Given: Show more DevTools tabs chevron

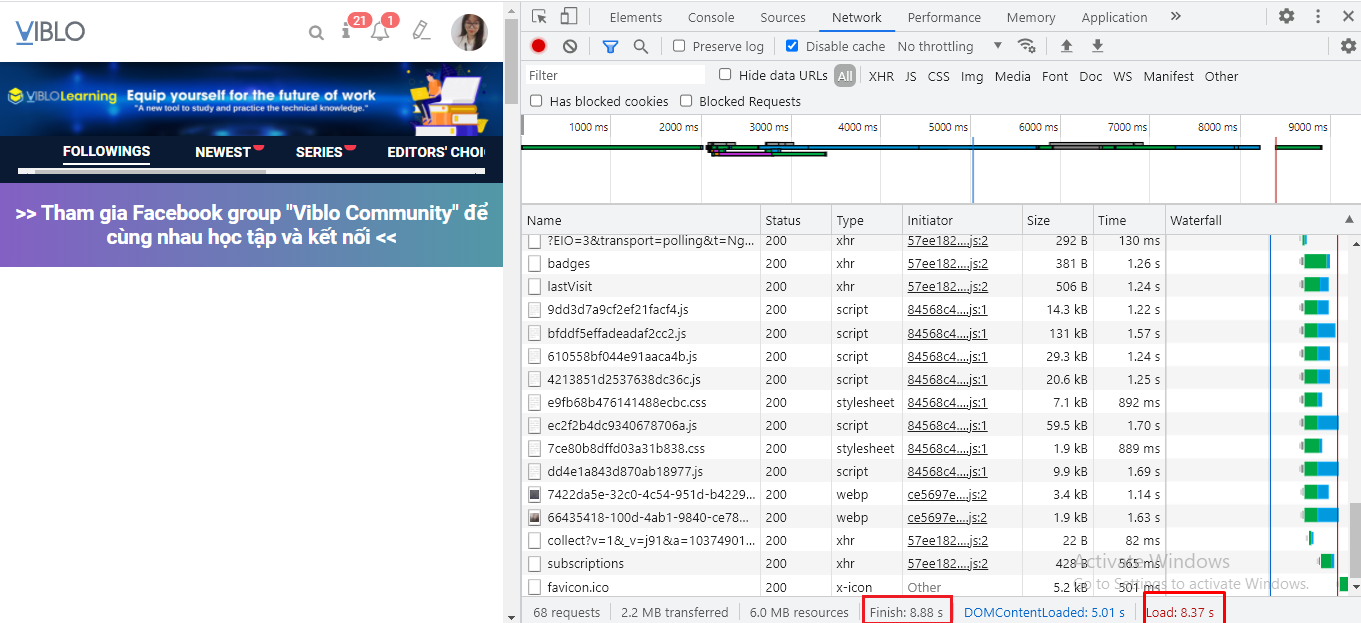Looking at the screenshot, I should [1175, 16].
